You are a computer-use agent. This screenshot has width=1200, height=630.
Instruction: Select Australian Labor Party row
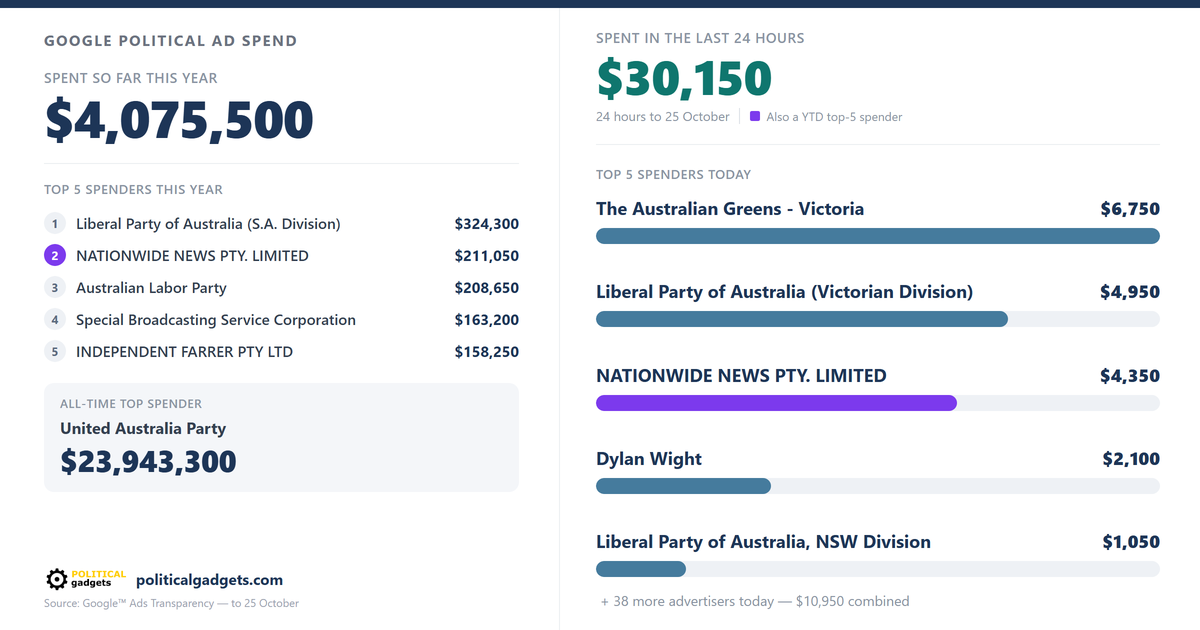281,288
